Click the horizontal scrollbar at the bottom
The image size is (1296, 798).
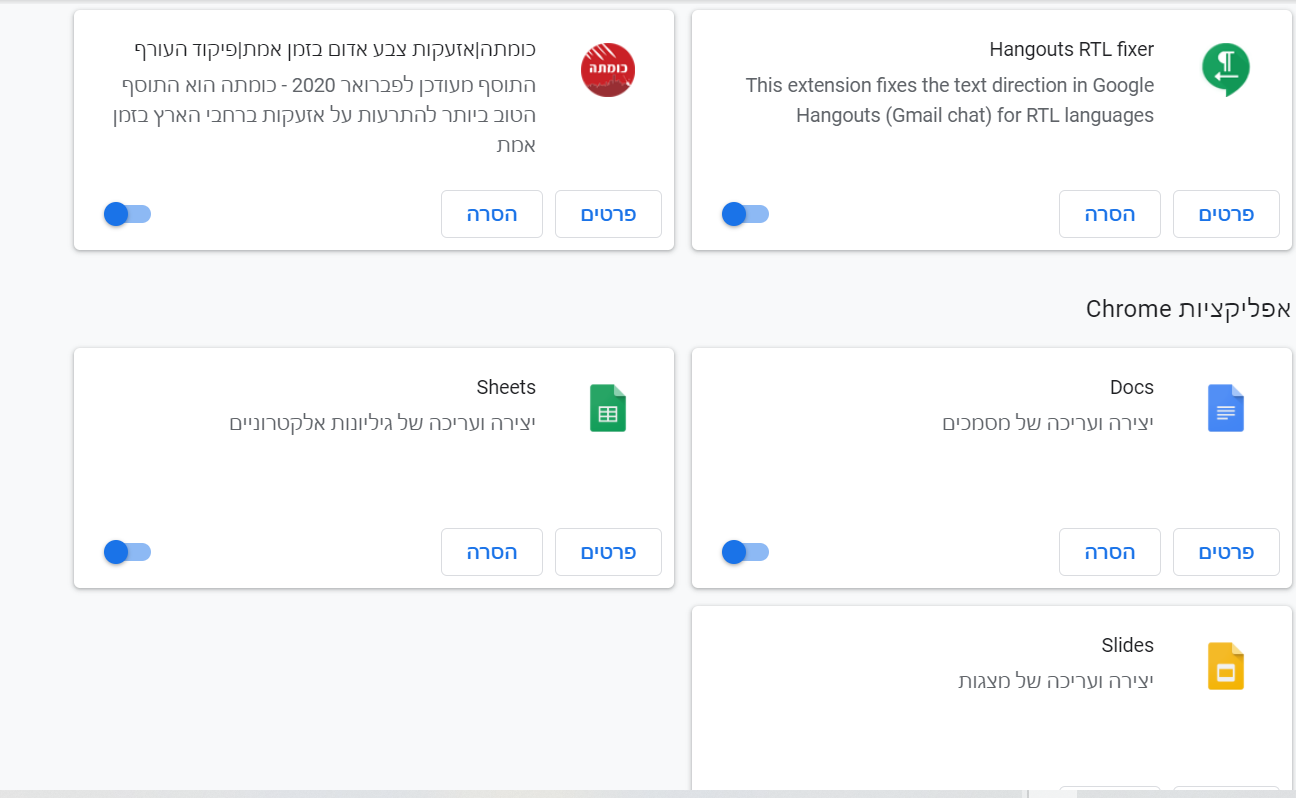pyautogui.click(x=500, y=794)
